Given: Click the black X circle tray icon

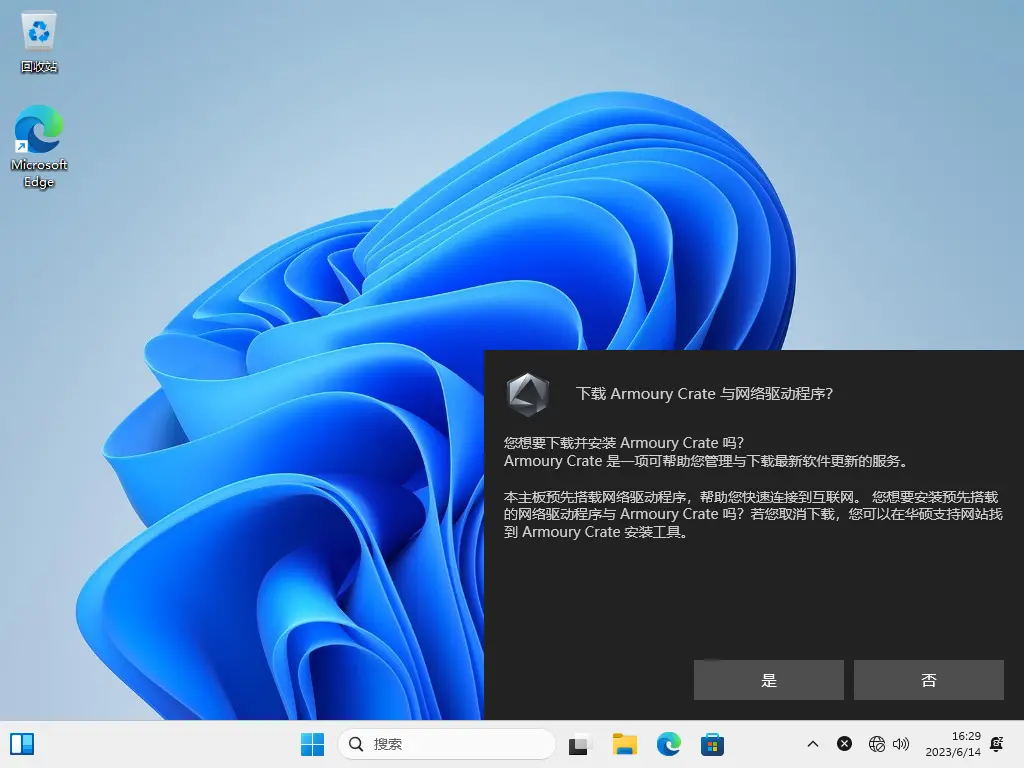Looking at the screenshot, I should coord(844,744).
